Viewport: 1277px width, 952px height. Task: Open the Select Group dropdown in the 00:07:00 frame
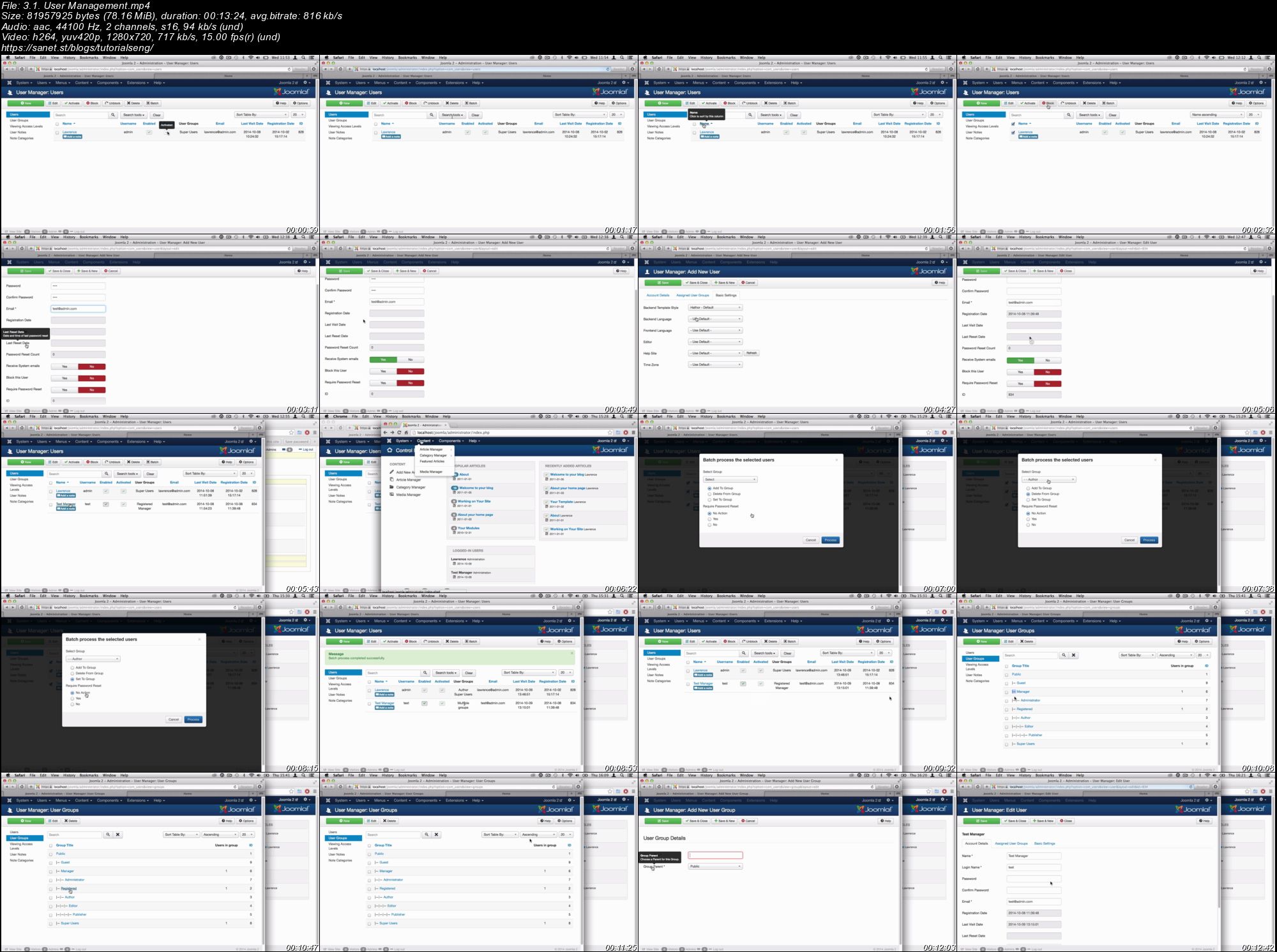pos(730,480)
